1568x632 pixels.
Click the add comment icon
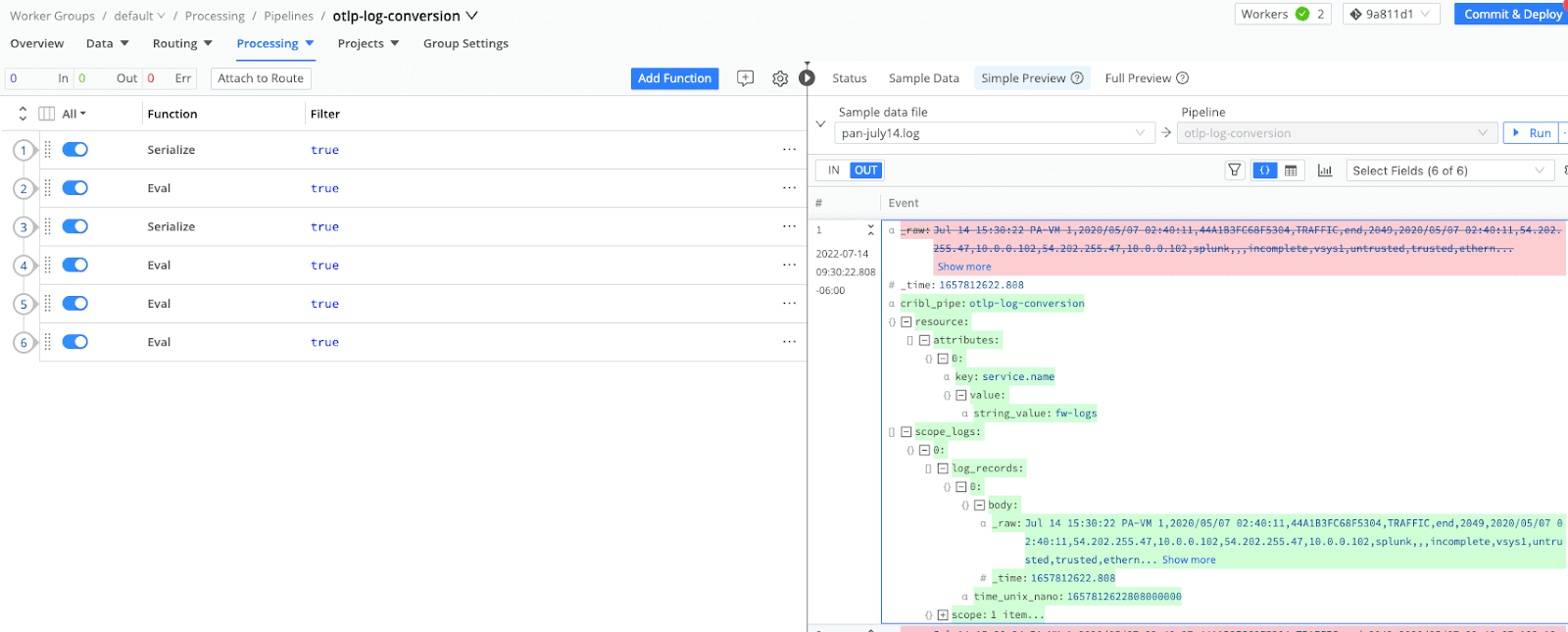745,78
